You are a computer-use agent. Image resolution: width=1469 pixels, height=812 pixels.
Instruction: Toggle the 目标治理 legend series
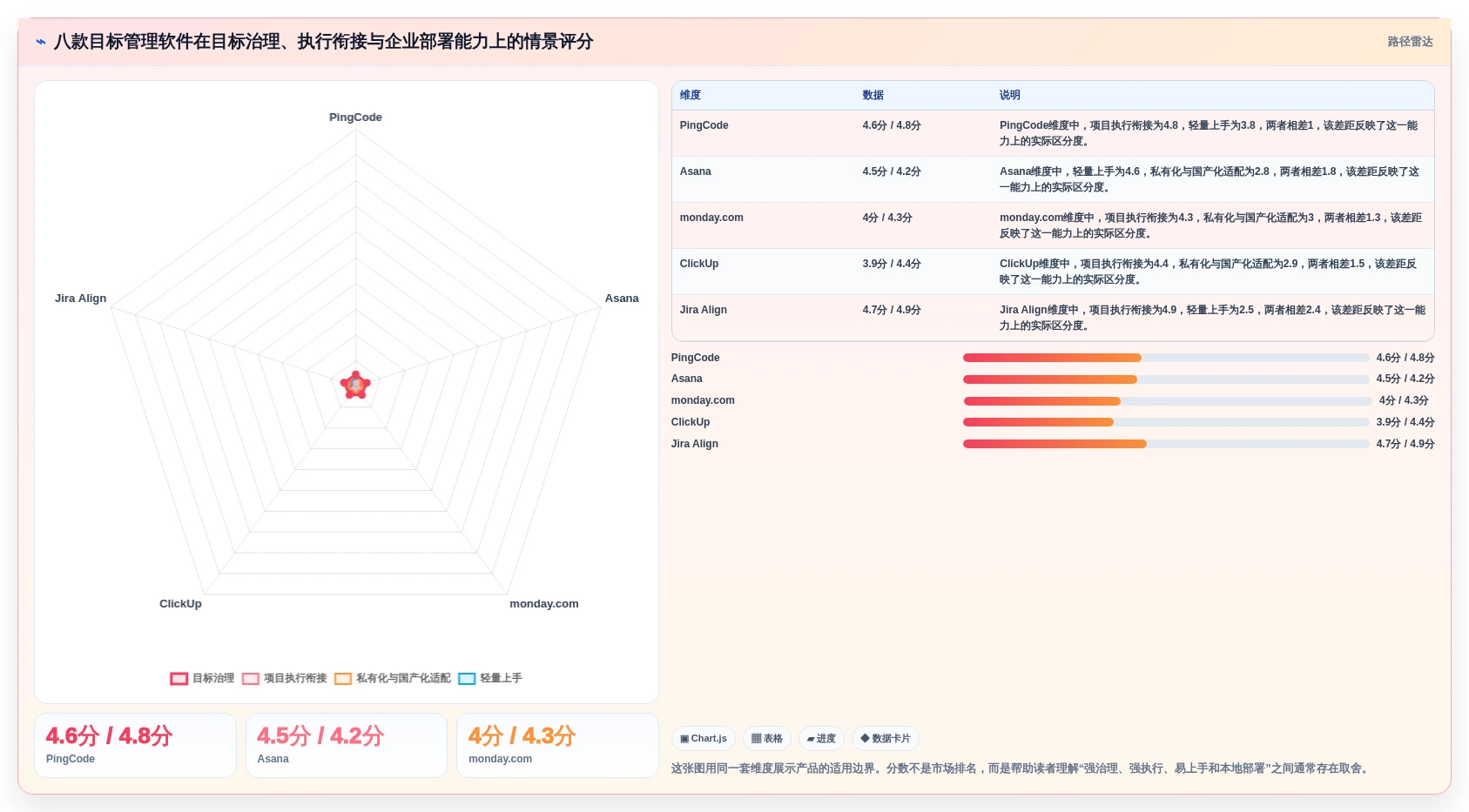(202, 678)
